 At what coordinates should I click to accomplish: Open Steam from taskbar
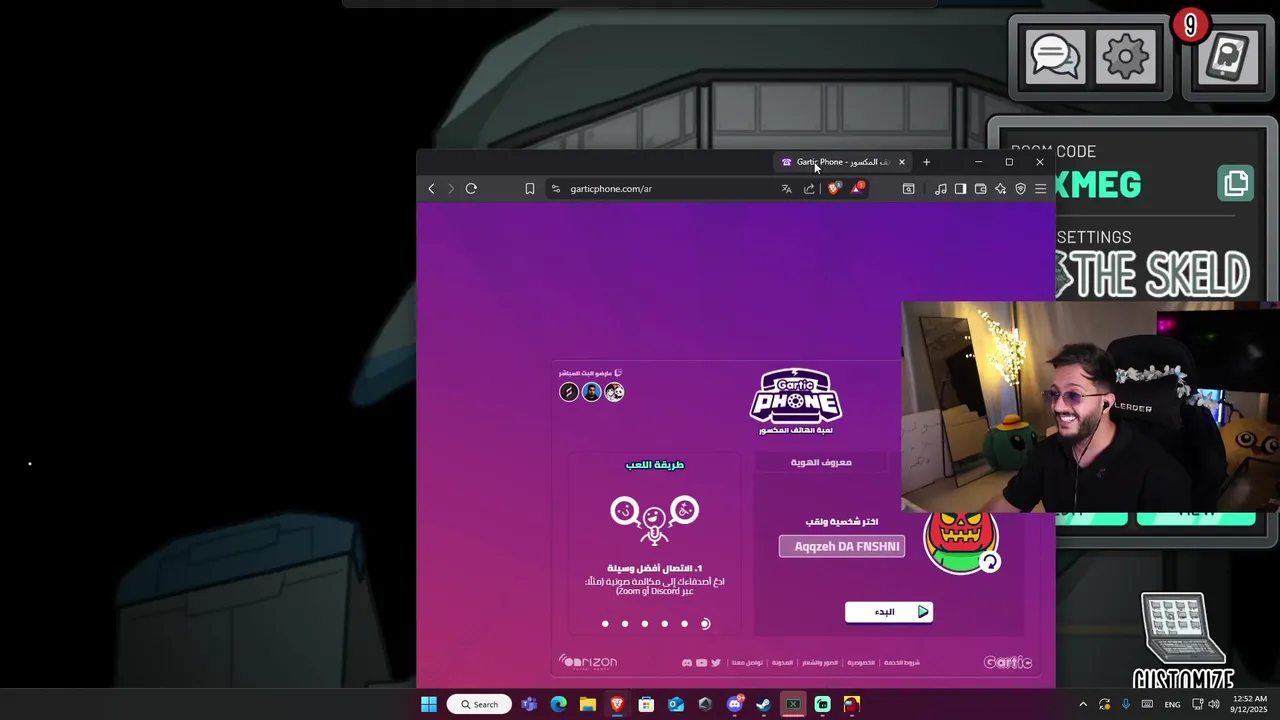764,704
